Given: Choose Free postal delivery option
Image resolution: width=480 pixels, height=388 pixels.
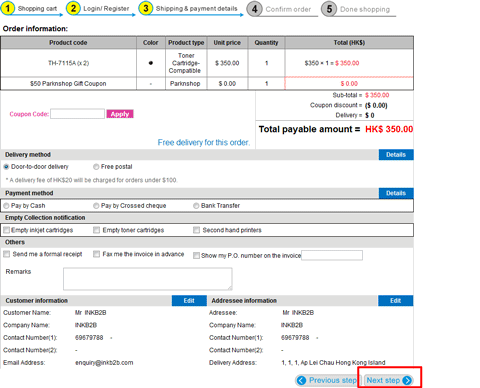Looking at the screenshot, I should pyautogui.click(x=96, y=167).
